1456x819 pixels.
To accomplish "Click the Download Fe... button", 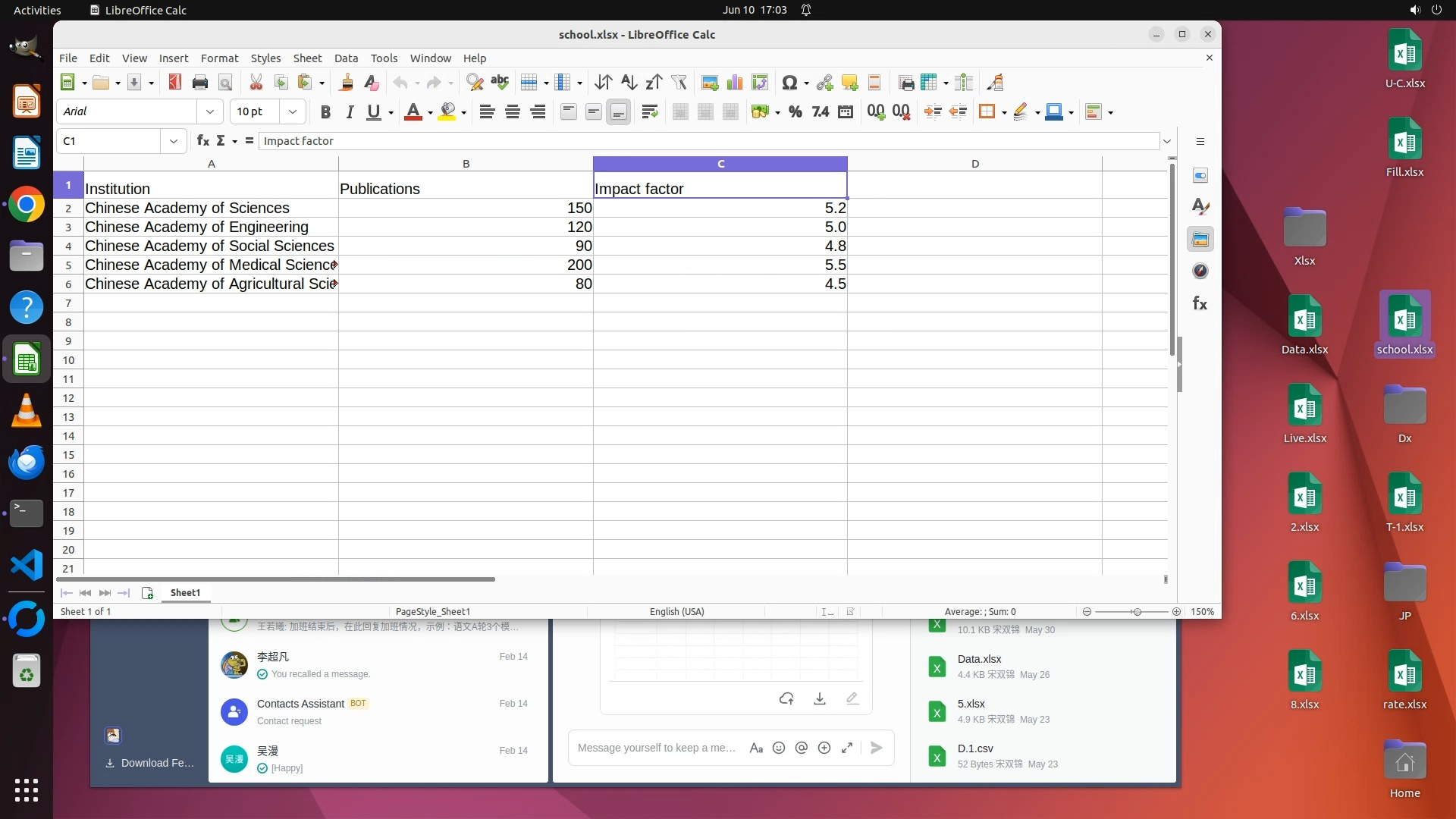I will click(150, 763).
